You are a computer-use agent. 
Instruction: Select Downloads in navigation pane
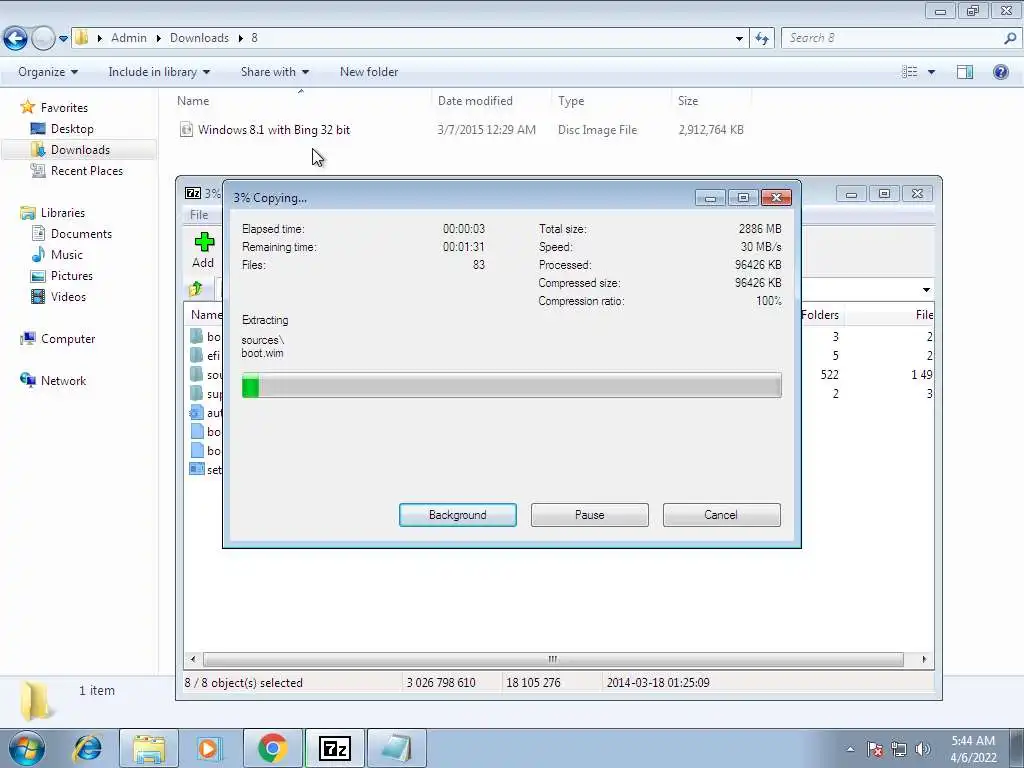point(80,150)
